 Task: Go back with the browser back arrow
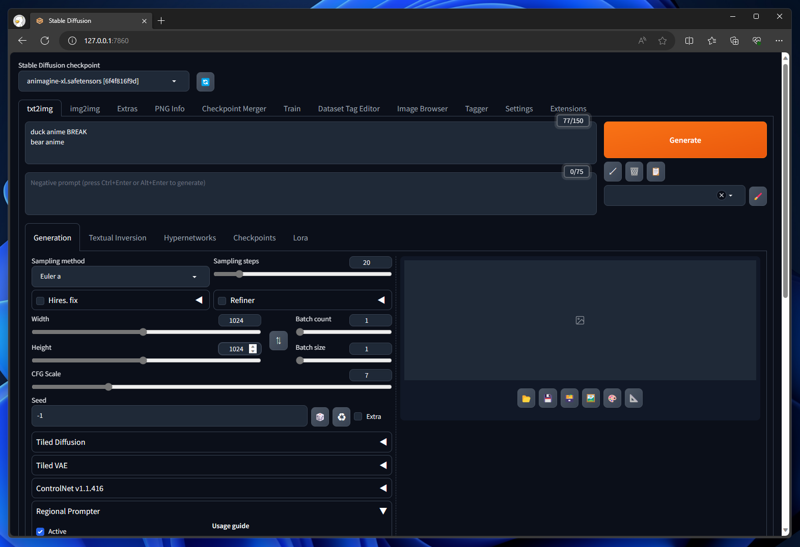pyautogui.click(x=22, y=41)
